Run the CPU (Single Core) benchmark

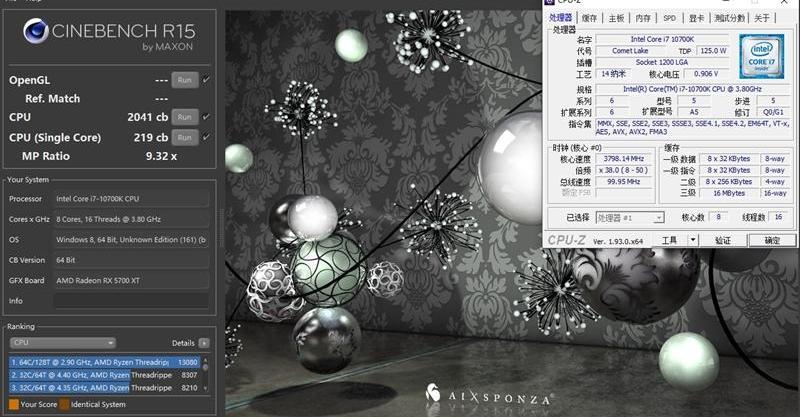pos(185,137)
